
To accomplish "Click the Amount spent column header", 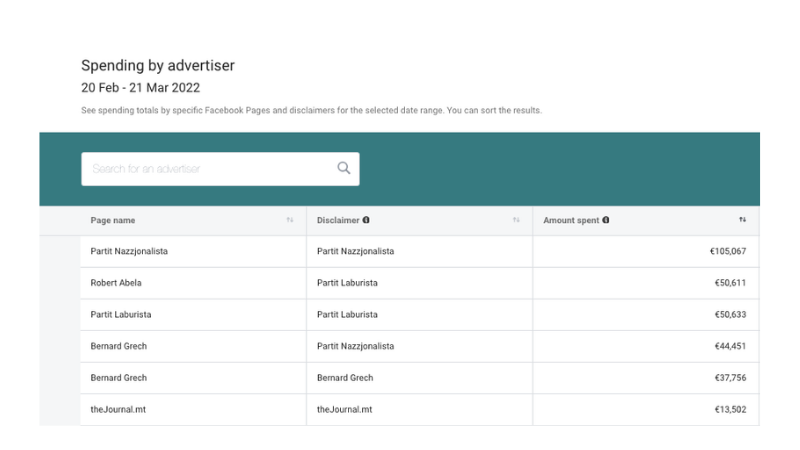I will pyautogui.click(x=572, y=220).
